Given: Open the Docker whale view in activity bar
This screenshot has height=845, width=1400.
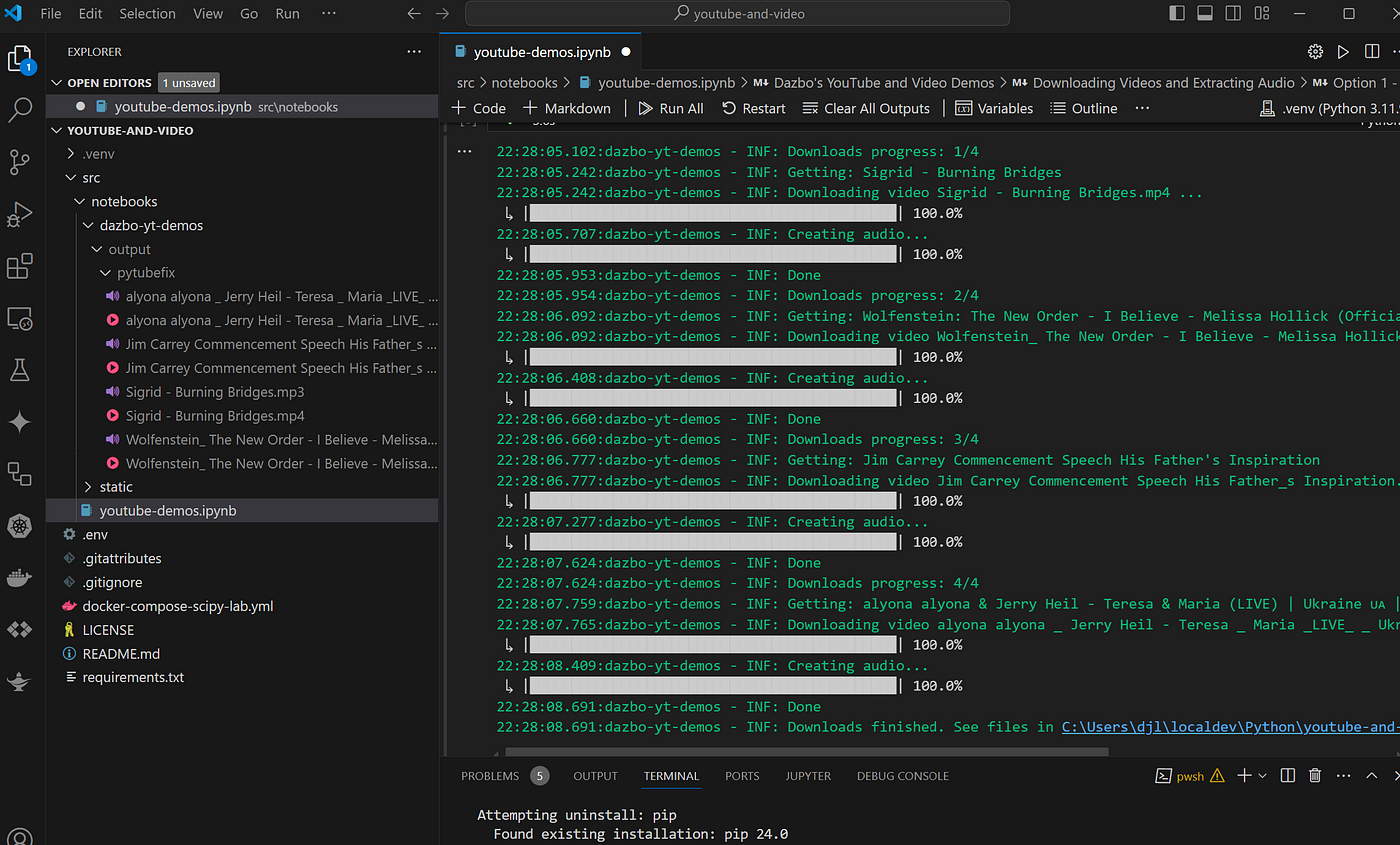Looking at the screenshot, I should pos(20,578).
